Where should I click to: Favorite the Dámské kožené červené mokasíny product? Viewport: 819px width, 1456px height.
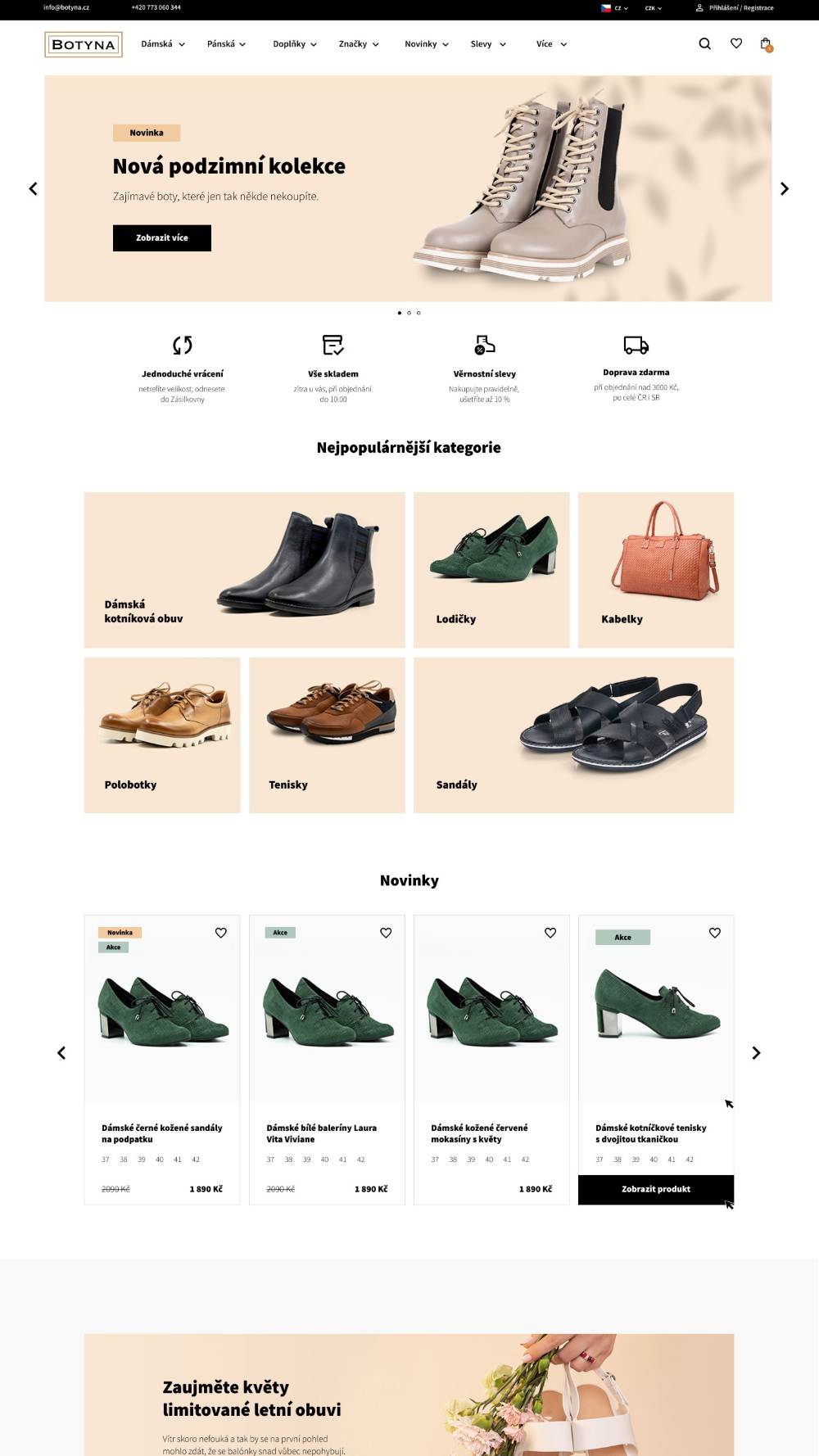point(550,933)
